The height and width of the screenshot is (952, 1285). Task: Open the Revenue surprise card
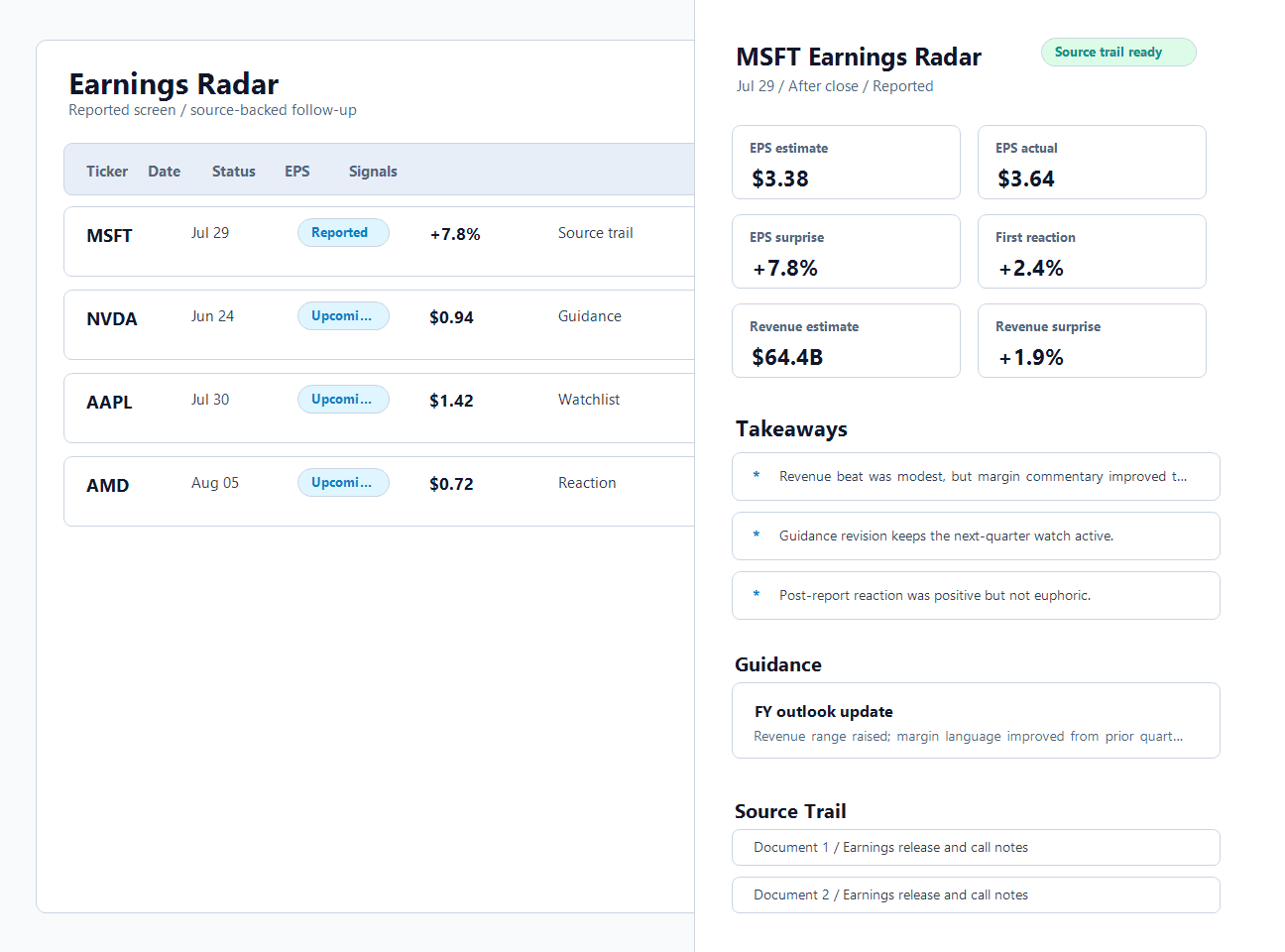[x=1092, y=341]
